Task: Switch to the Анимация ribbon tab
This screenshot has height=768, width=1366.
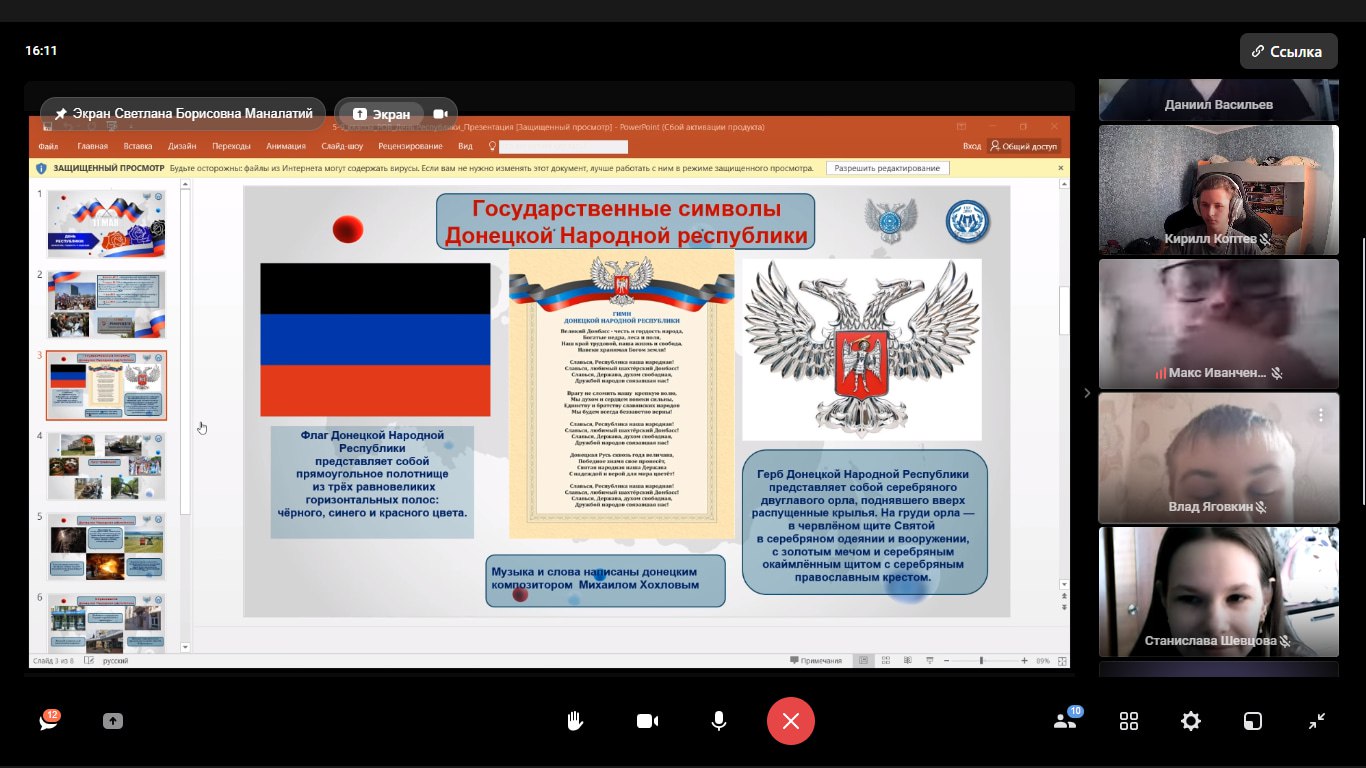Action: point(286,146)
